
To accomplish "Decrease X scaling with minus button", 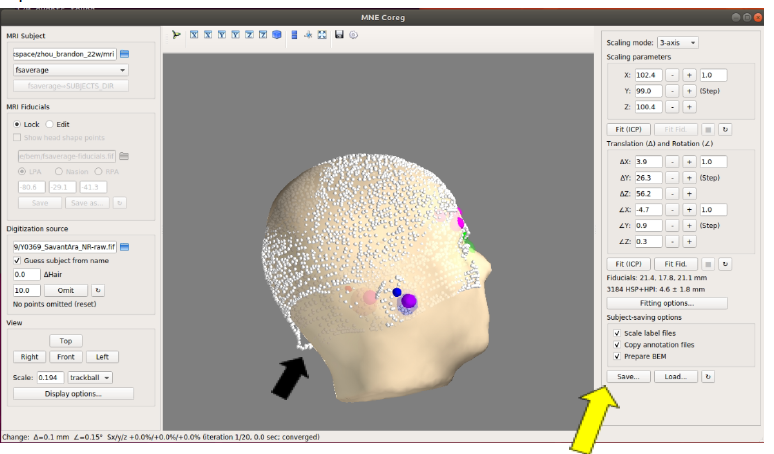I will tap(672, 75).
